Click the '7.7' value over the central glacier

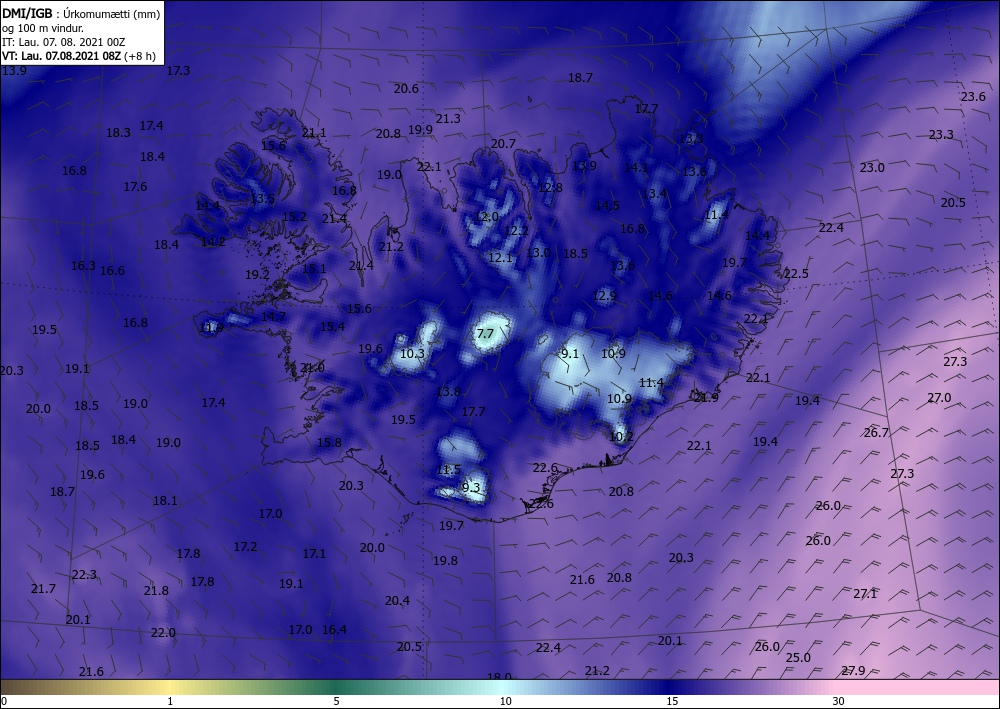485,333
